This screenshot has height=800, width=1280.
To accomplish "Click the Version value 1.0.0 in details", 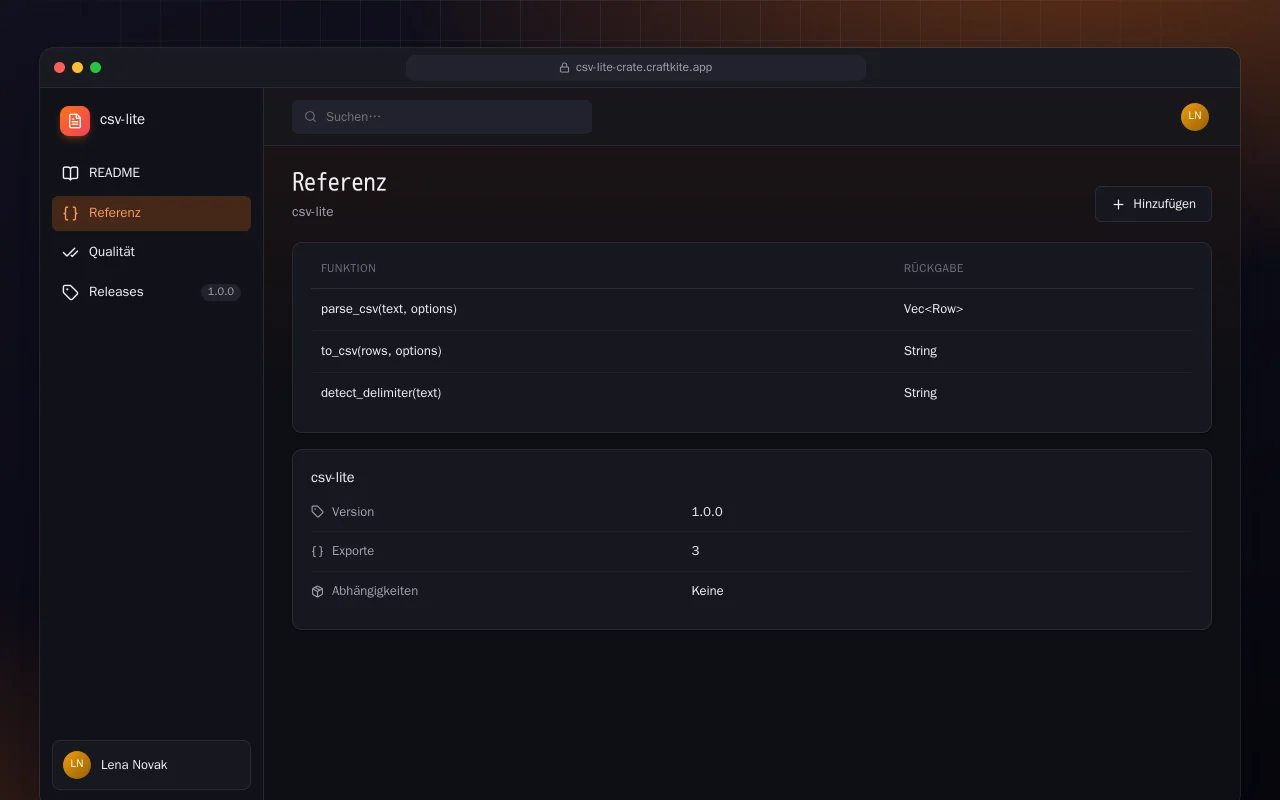I will tap(707, 512).
